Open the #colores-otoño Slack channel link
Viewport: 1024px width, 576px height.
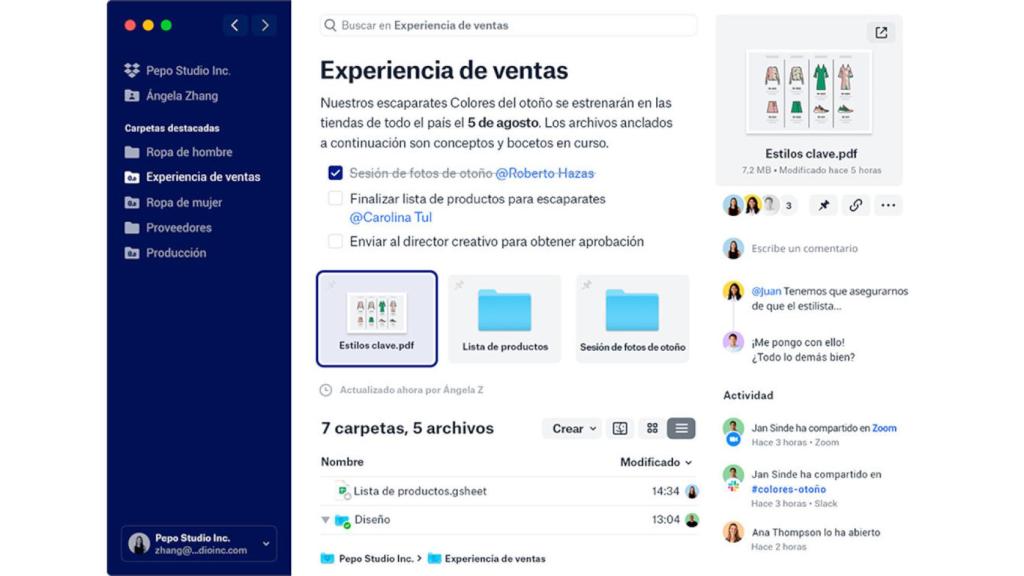click(x=789, y=489)
